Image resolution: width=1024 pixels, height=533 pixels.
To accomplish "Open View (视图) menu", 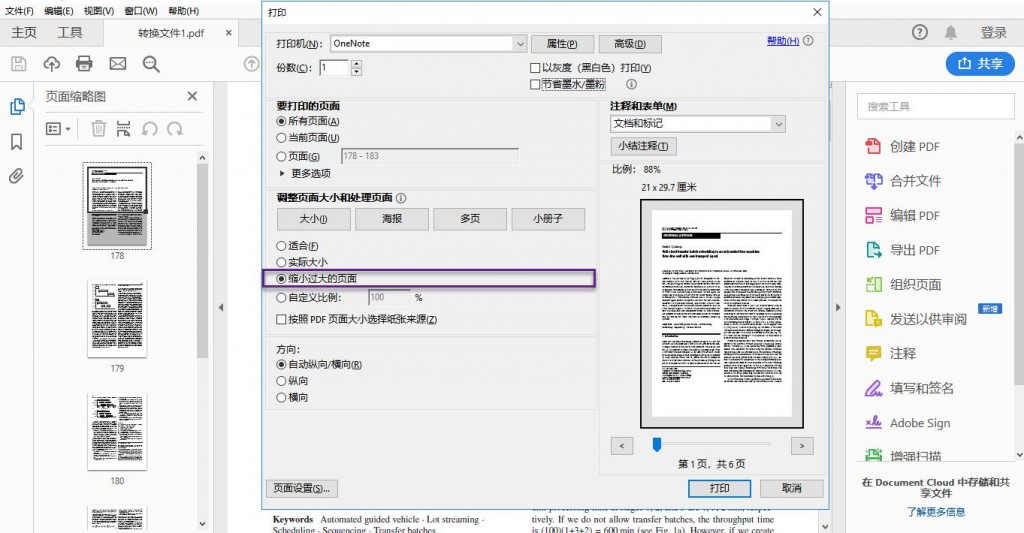I will (99, 11).
